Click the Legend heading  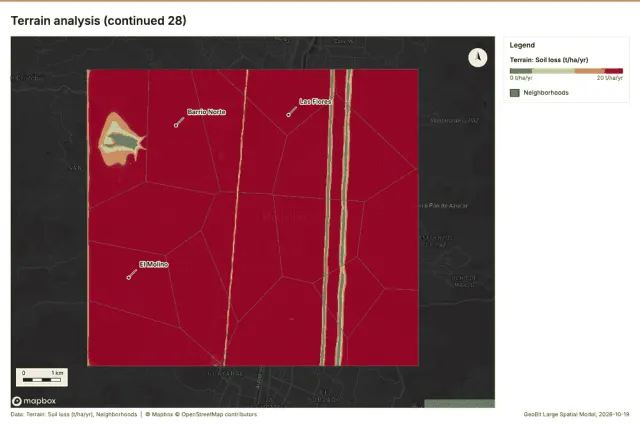click(x=522, y=45)
